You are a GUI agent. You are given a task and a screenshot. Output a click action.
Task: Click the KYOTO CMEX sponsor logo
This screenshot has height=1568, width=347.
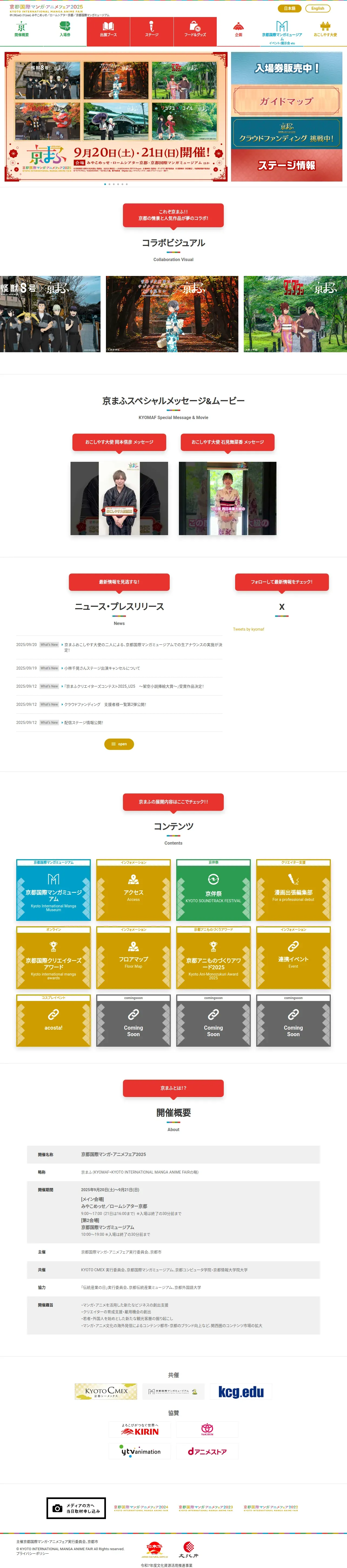(x=106, y=1392)
